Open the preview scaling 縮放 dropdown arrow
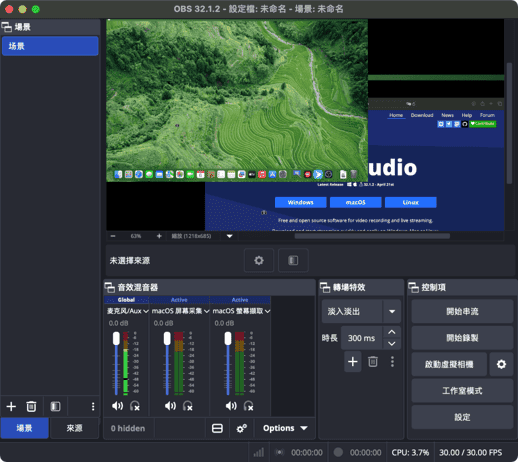Viewport: 518px width, 462px height. coord(230,236)
